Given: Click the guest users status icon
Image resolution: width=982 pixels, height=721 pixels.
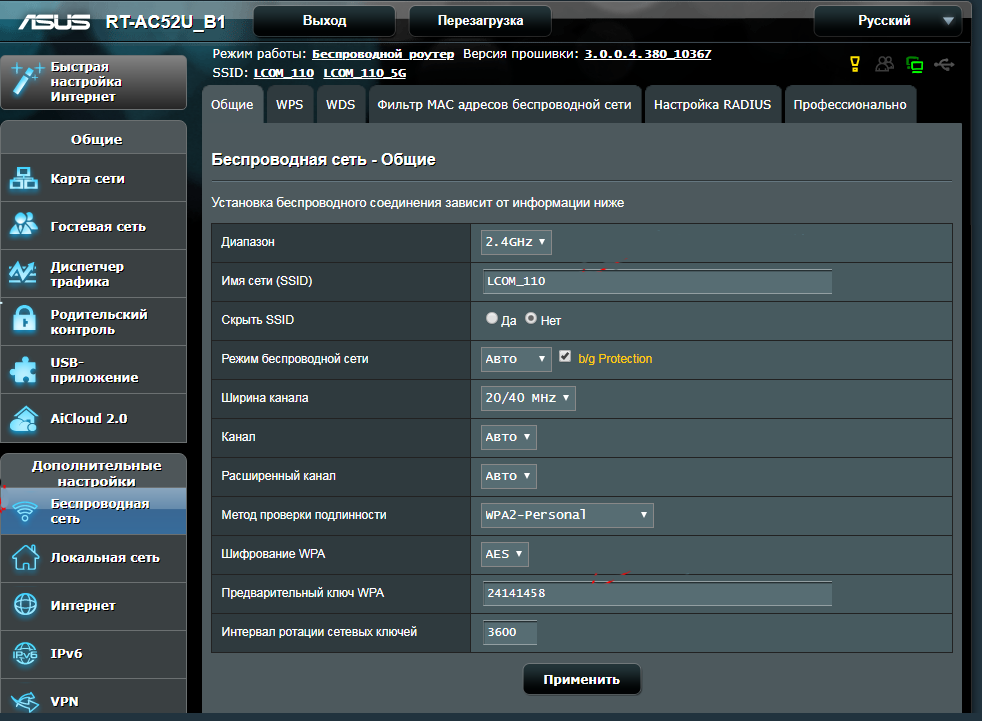Looking at the screenshot, I should (884, 64).
